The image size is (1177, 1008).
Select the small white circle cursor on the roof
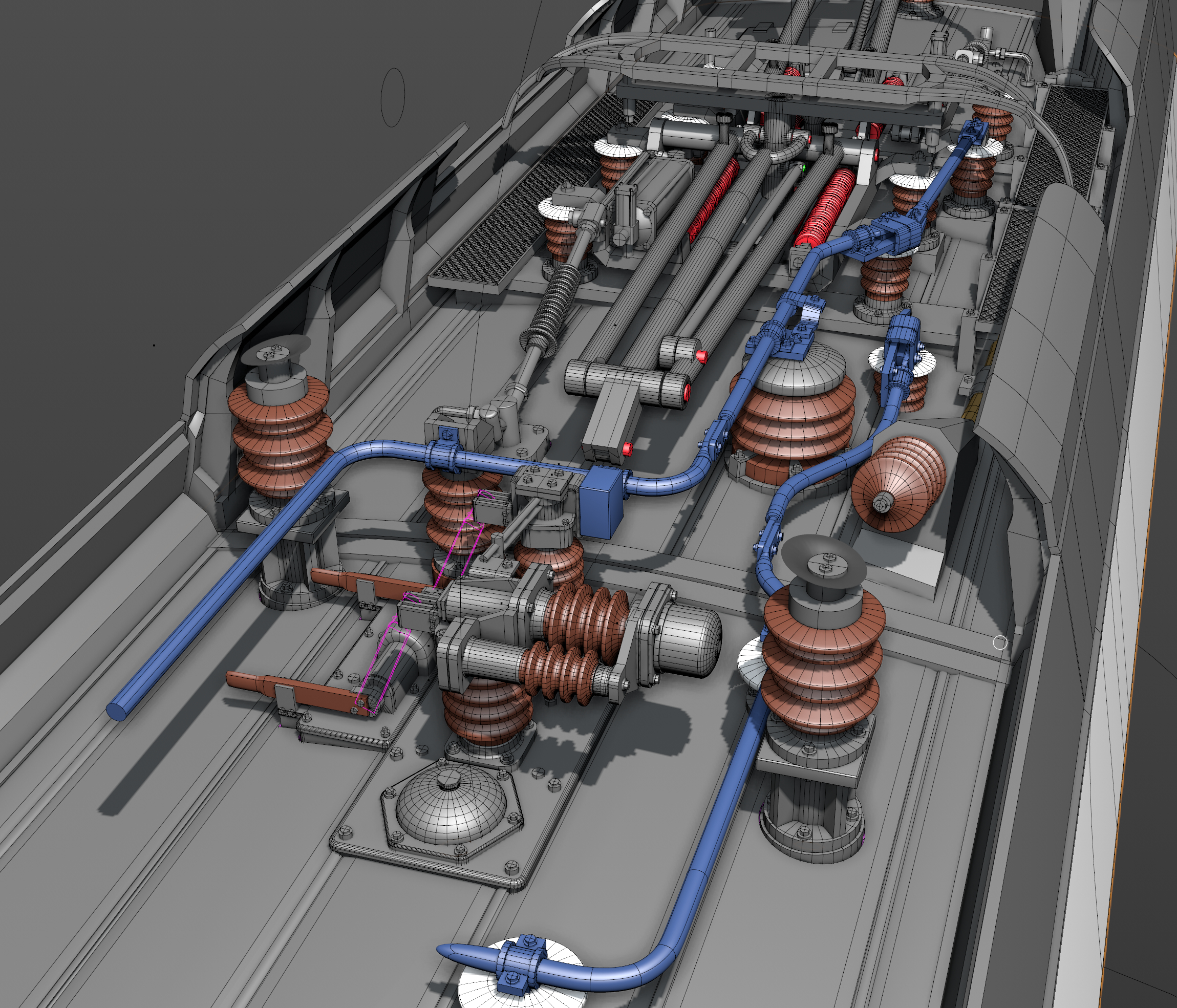1000,642
